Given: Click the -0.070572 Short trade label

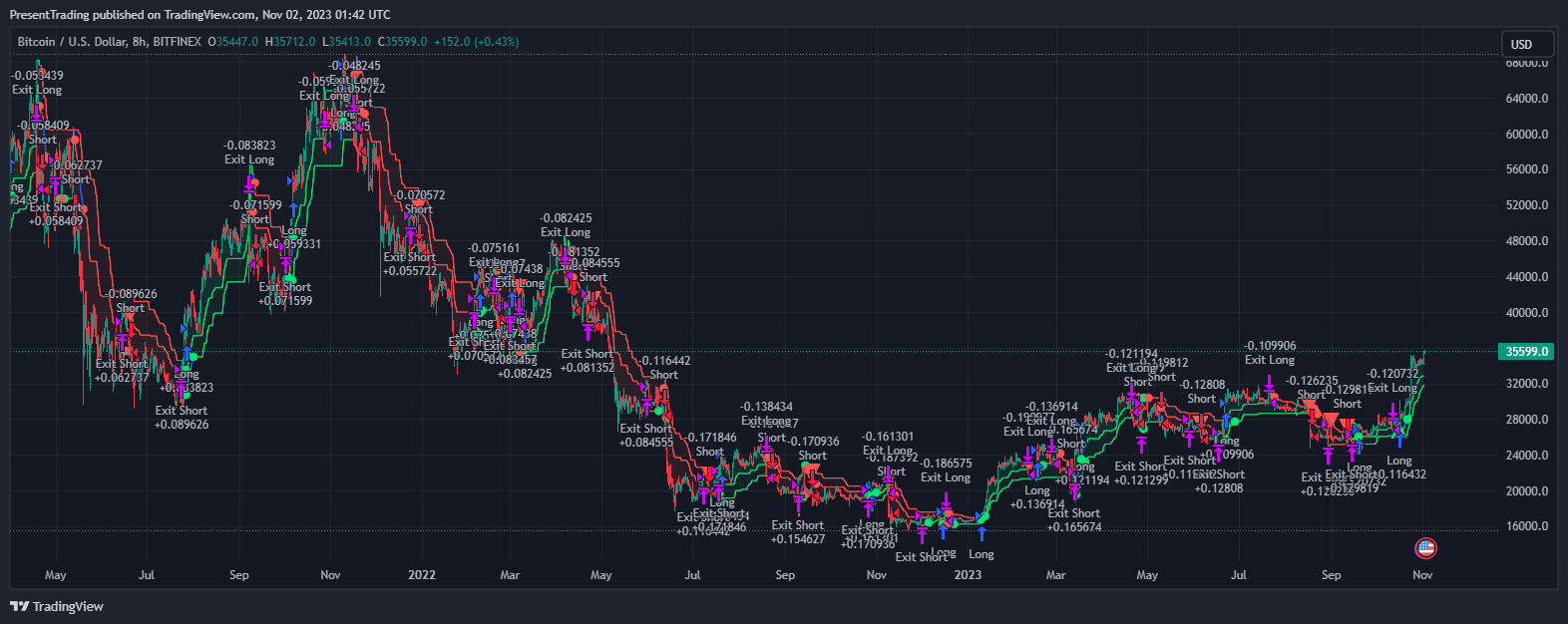Looking at the screenshot, I should pyautogui.click(x=419, y=202).
